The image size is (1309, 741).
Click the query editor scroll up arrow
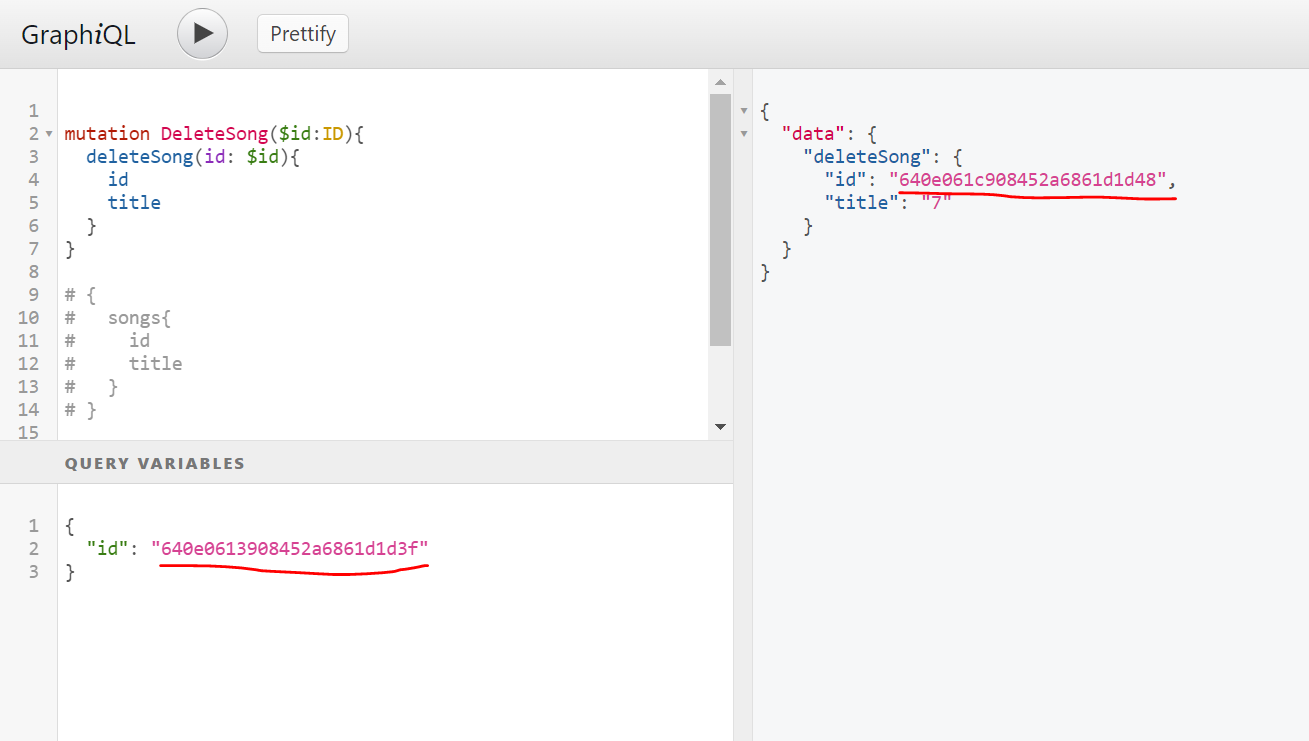(720, 81)
